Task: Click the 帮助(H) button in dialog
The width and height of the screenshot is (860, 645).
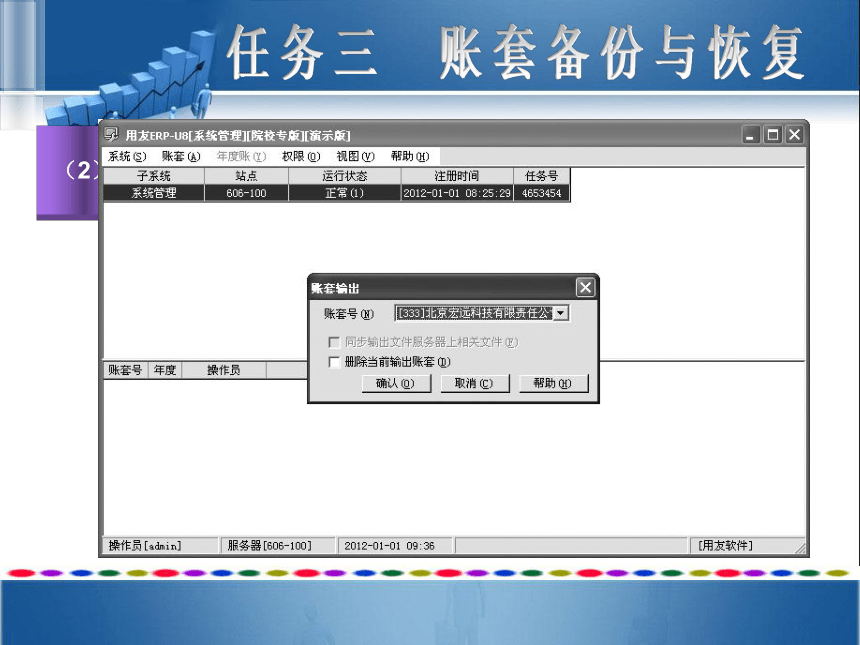Action: point(553,383)
